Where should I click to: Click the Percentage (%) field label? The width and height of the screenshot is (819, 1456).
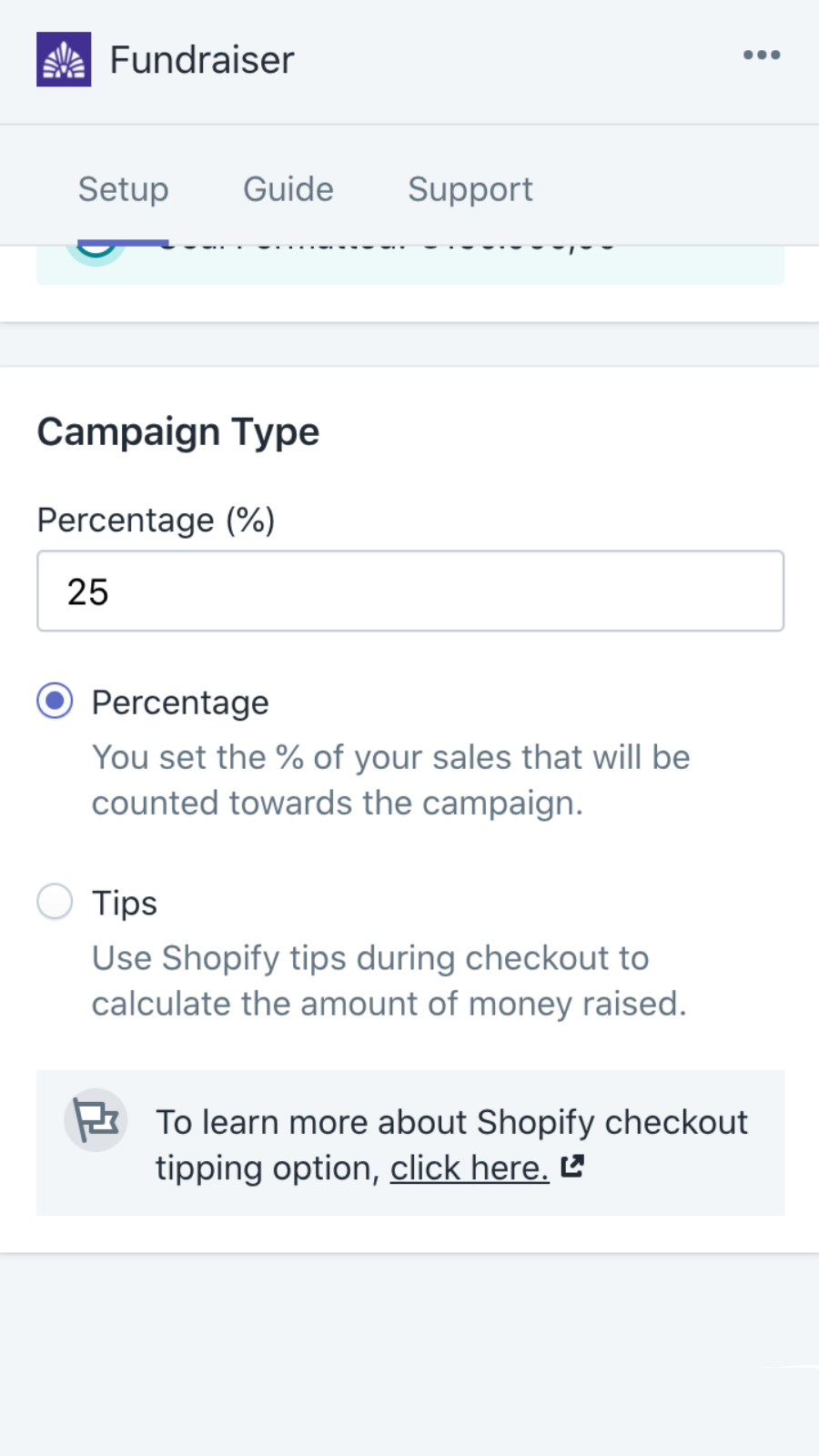[156, 521]
